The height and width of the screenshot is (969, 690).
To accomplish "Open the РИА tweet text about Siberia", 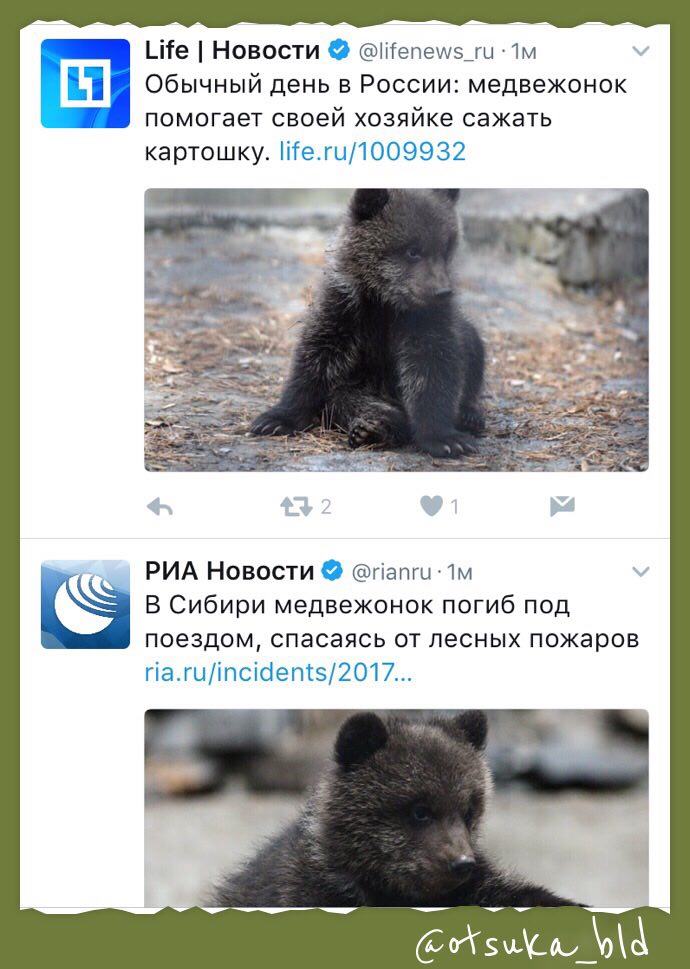I will click(x=392, y=622).
